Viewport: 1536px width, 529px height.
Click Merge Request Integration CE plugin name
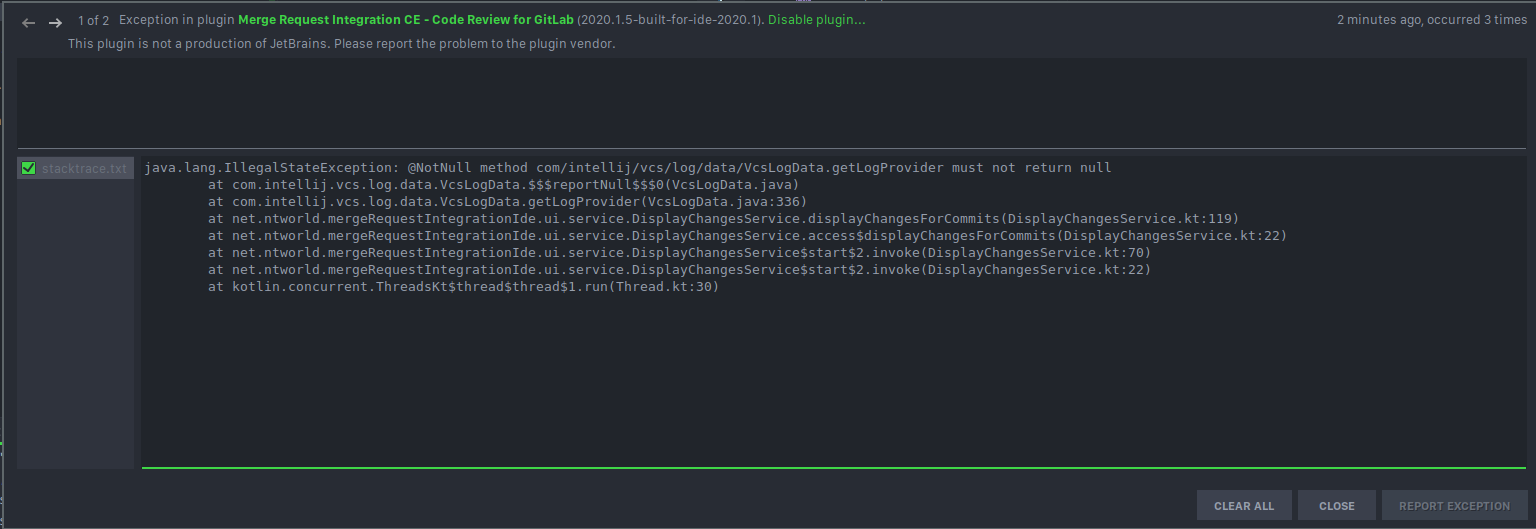[x=405, y=20]
